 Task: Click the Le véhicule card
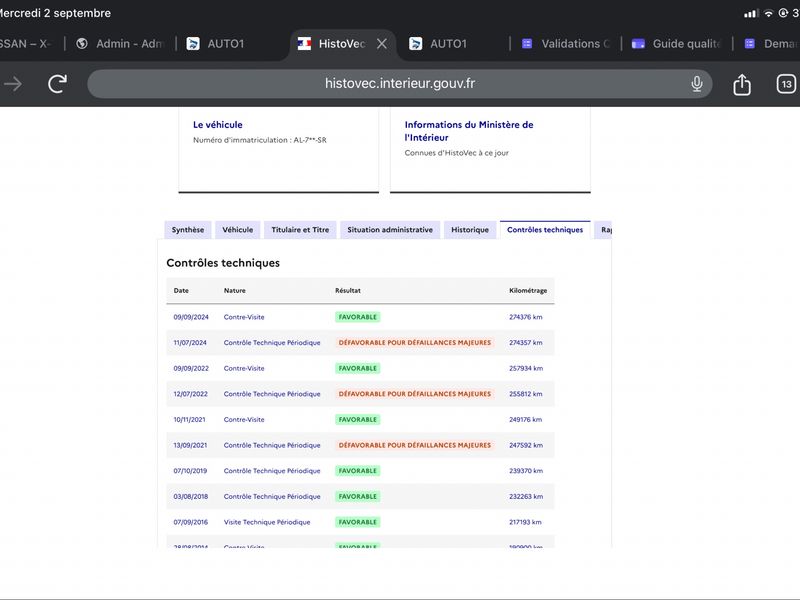coord(279,150)
